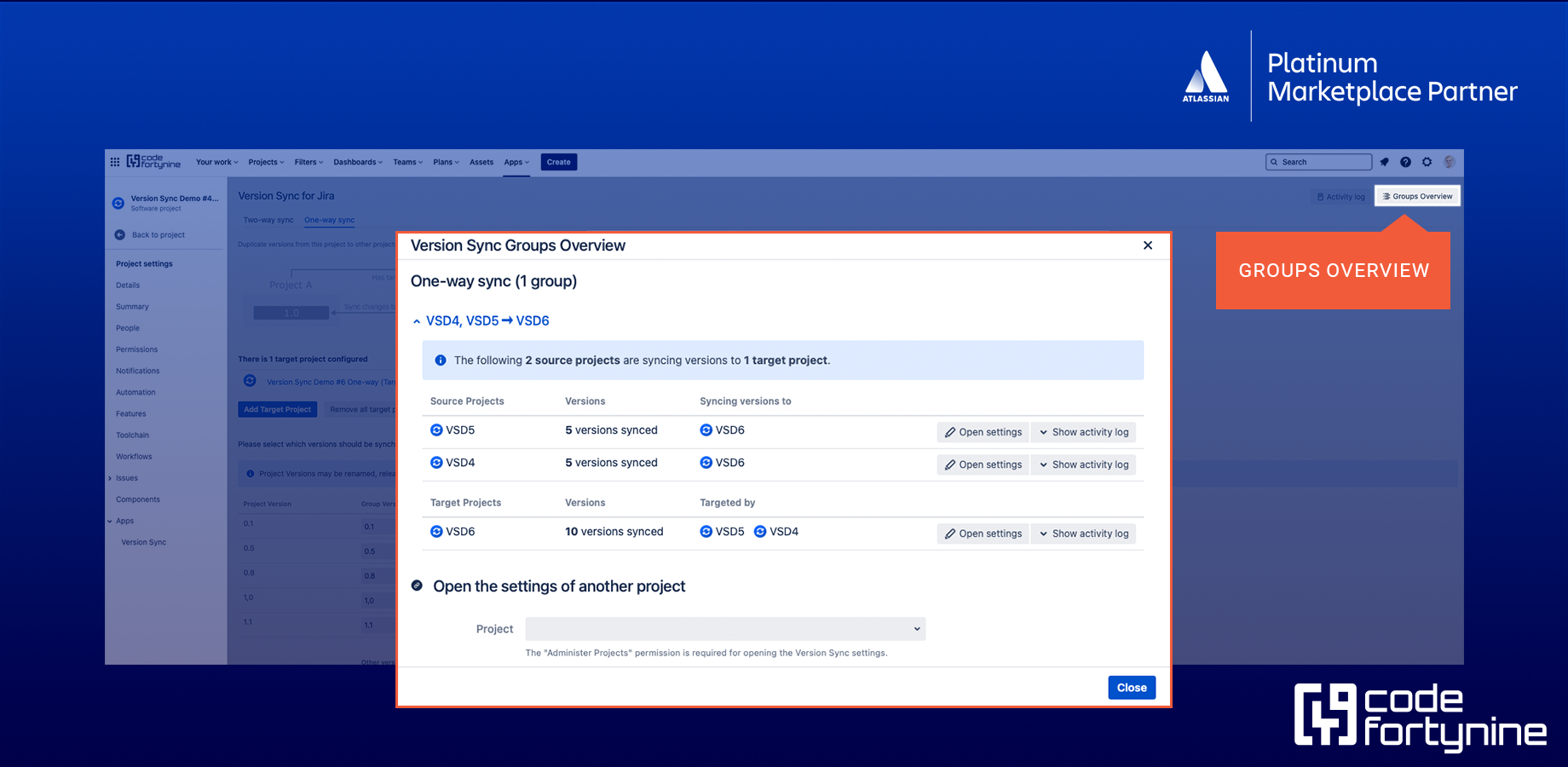Viewport: 1568px width, 767px height.
Task: Close the Groups Overview dialog with X
Action: click(x=1148, y=245)
